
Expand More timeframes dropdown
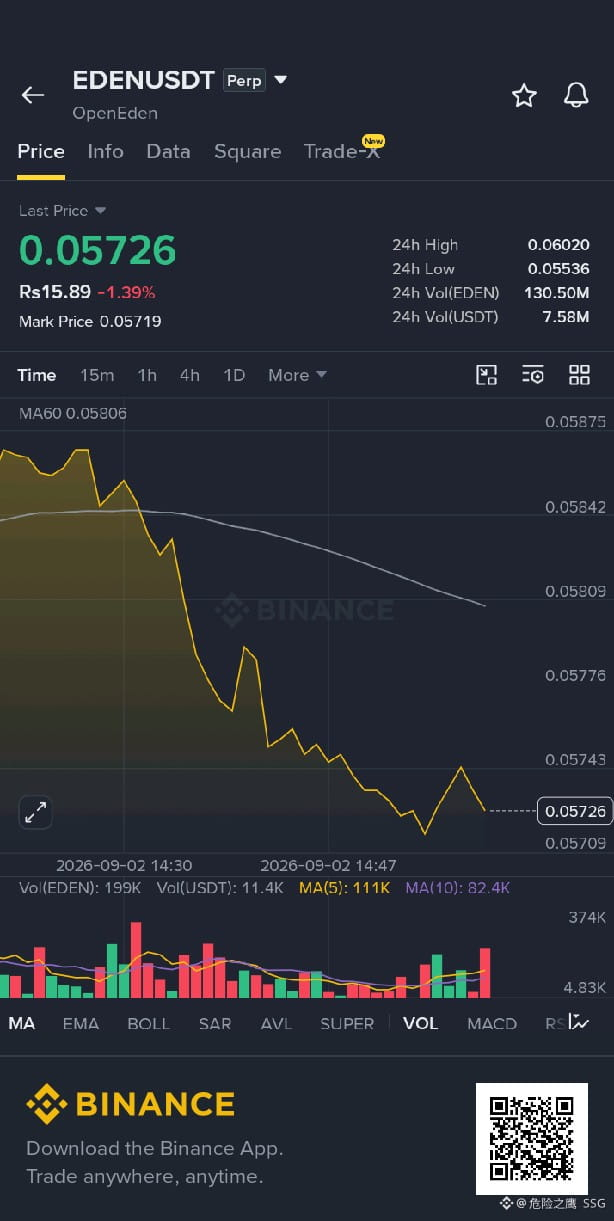[297, 375]
